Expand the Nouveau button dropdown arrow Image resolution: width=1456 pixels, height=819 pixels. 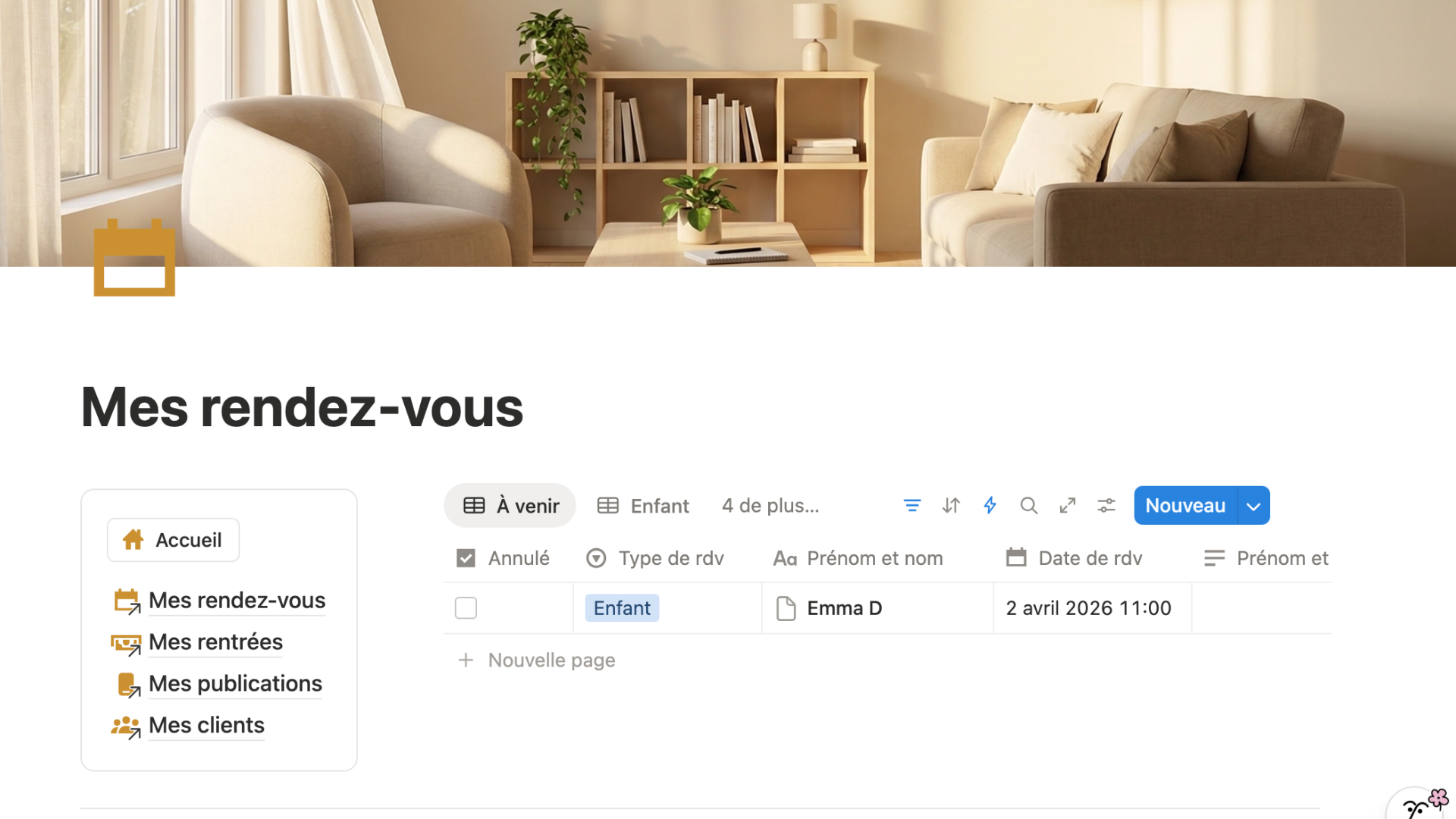coord(1254,506)
